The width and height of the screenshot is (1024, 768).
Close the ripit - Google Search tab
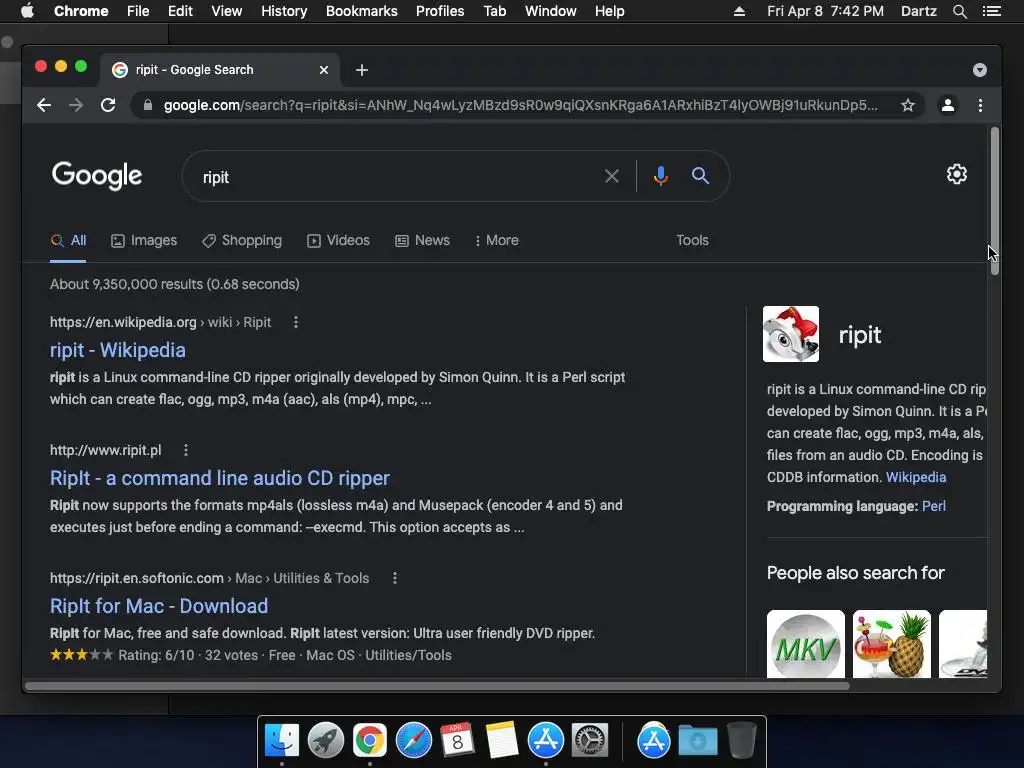[324, 70]
